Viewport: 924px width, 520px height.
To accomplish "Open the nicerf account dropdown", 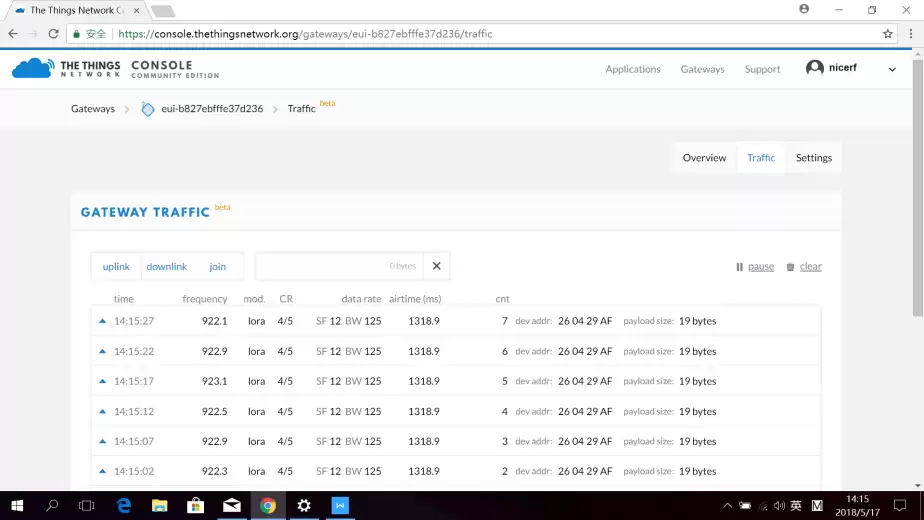I will coord(892,69).
